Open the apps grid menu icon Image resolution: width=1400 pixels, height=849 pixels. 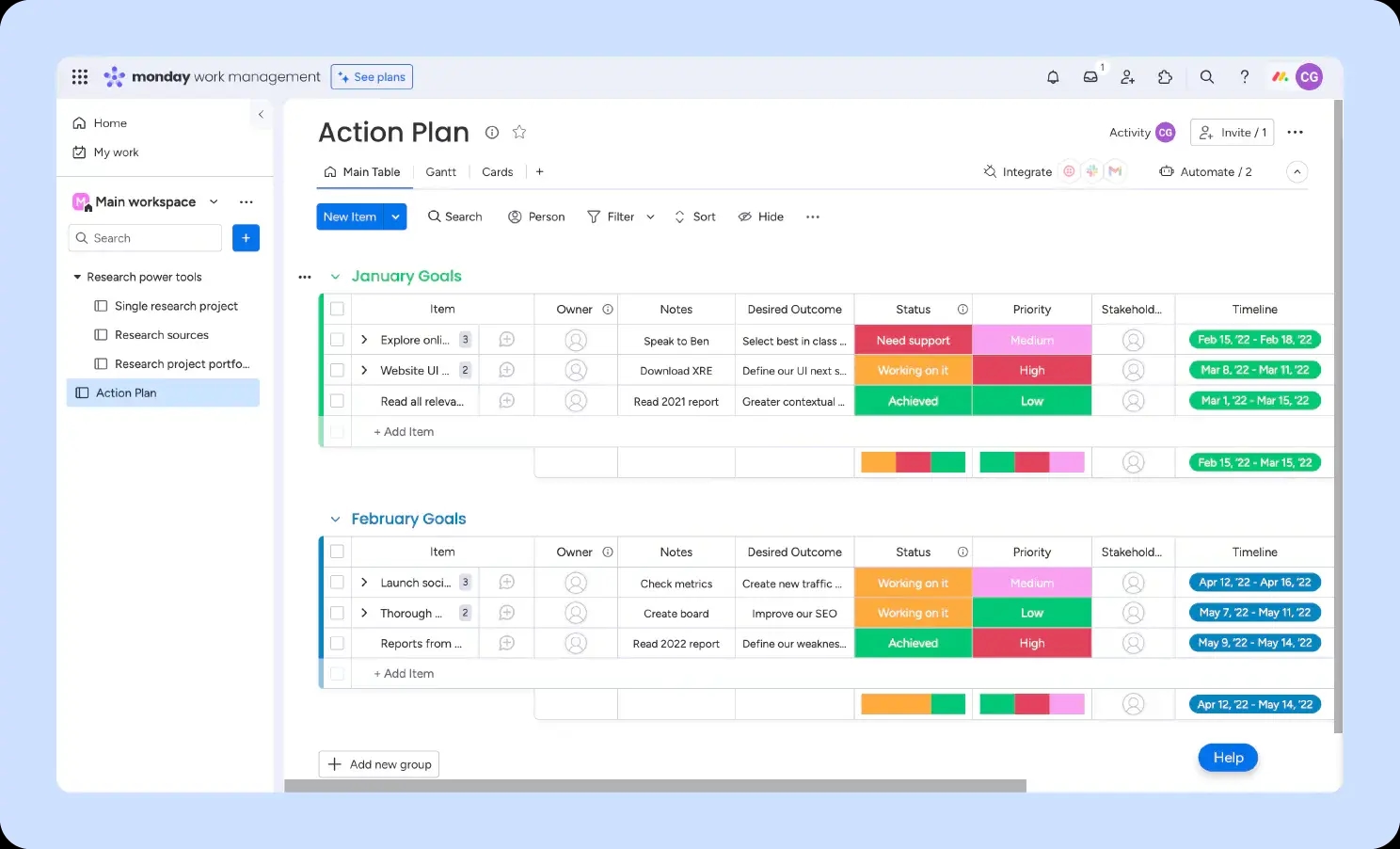tap(80, 77)
